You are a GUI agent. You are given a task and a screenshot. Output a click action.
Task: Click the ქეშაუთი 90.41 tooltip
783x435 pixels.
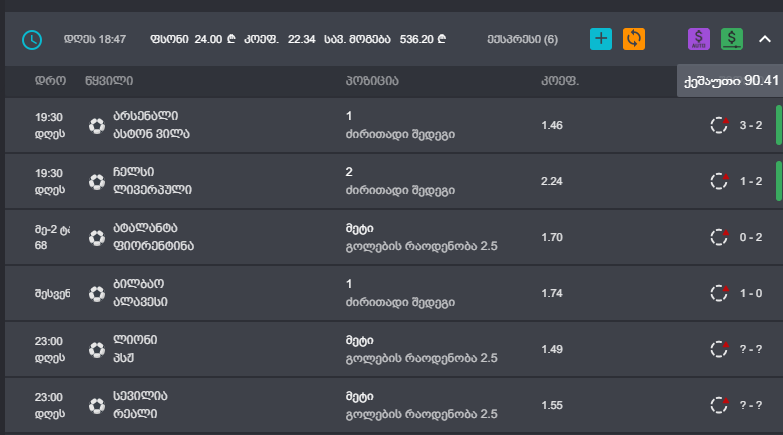730,80
